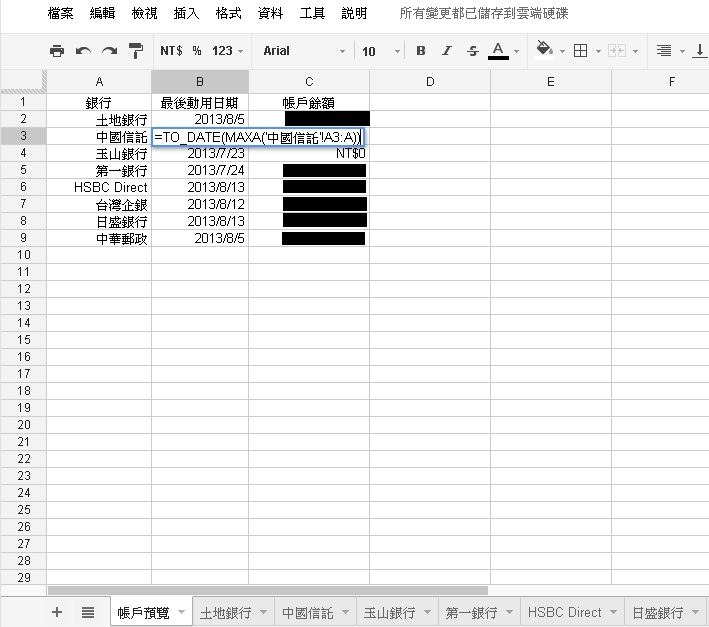Expand the fill color dropdown arrow
Viewport: 709px width, 627px height.
(562, 52)
